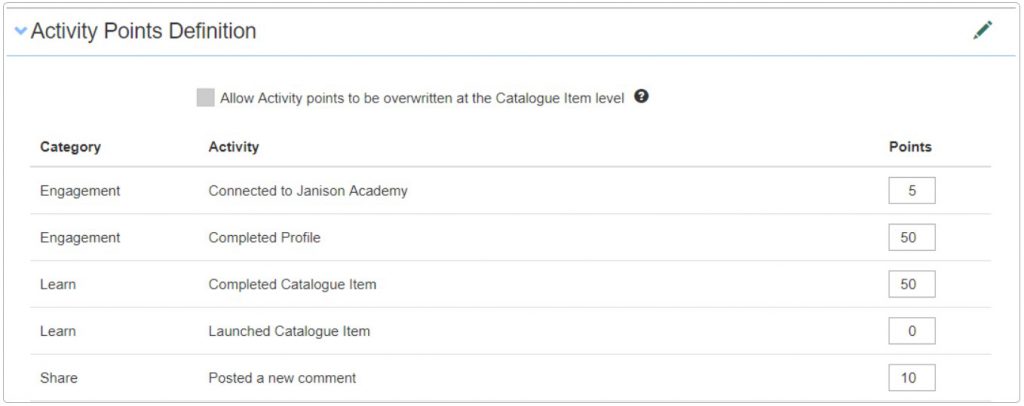Select the Completed Catalogue Item activity
The width and height of the screenshot is (1024, 406).
click(x=292, y=285)
